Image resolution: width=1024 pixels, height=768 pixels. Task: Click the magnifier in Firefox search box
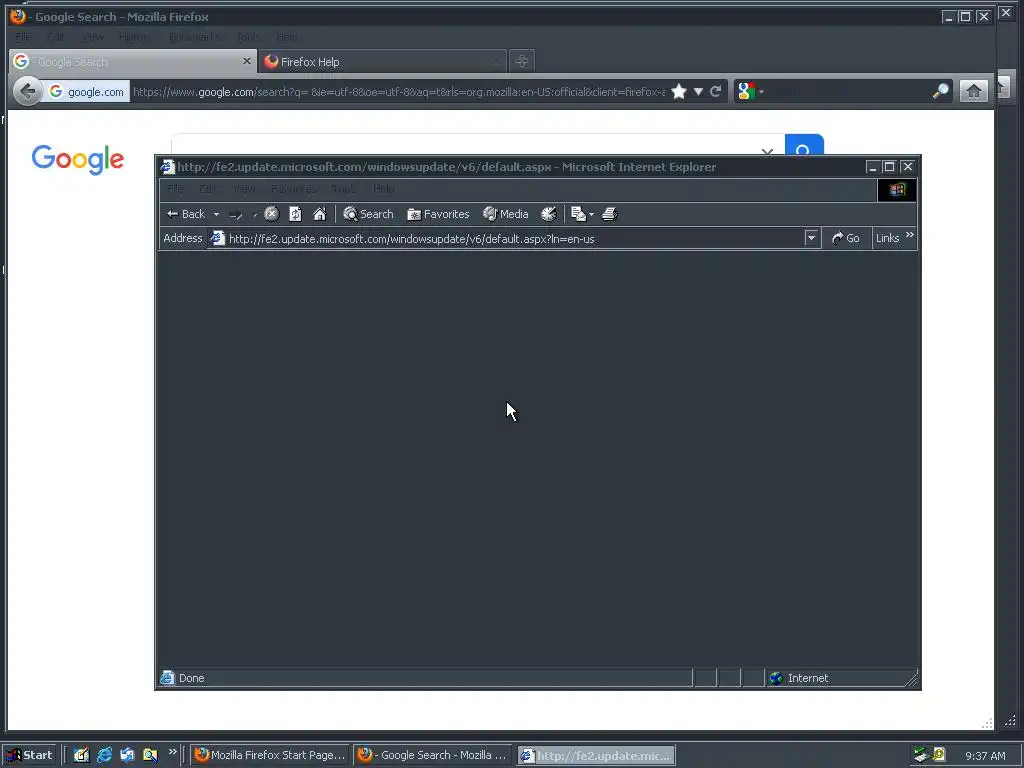940,91
